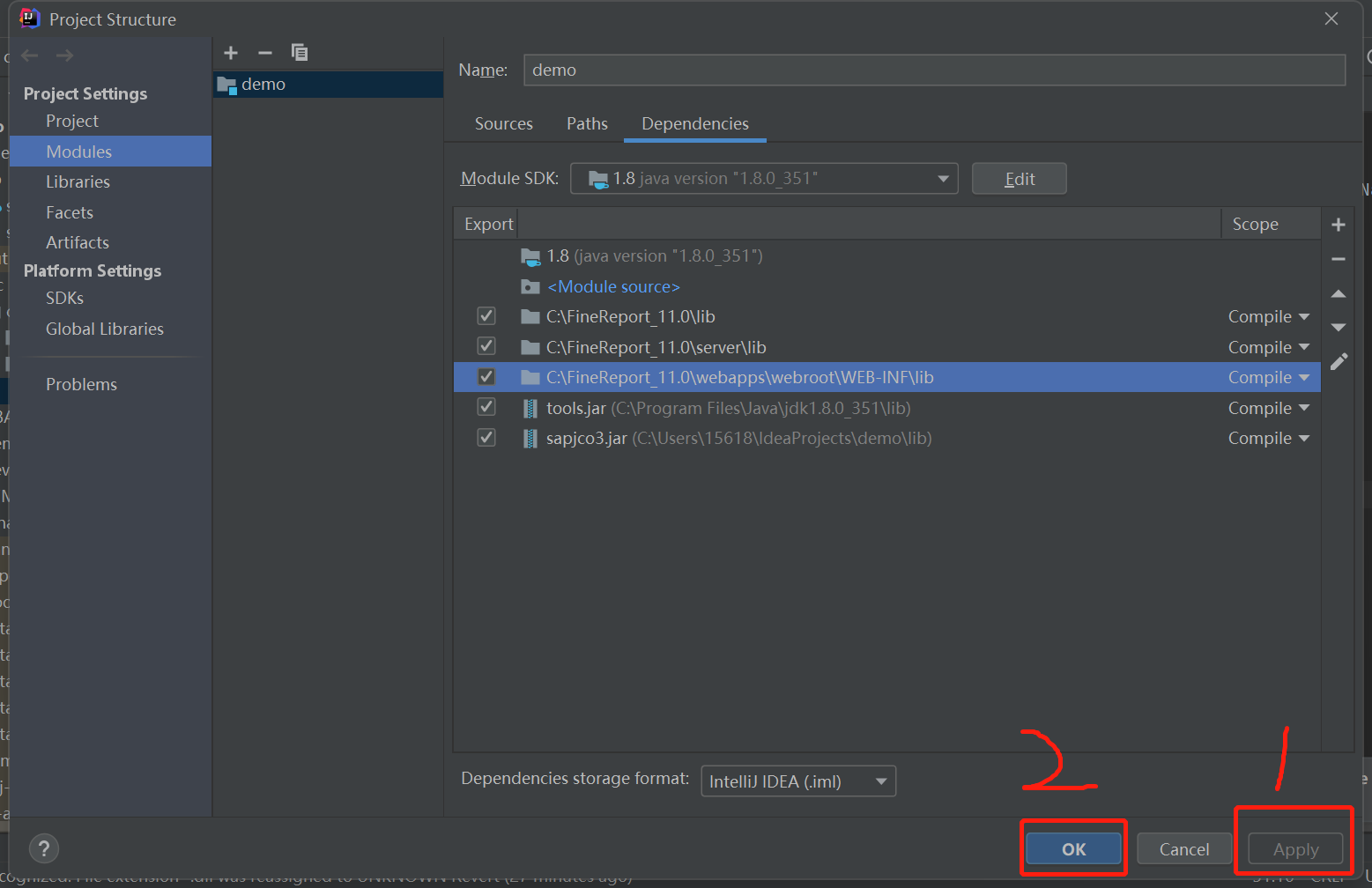Switch to the Paths tab
The width and height of the screenshot is (1372, 888).
coord(587,124)
